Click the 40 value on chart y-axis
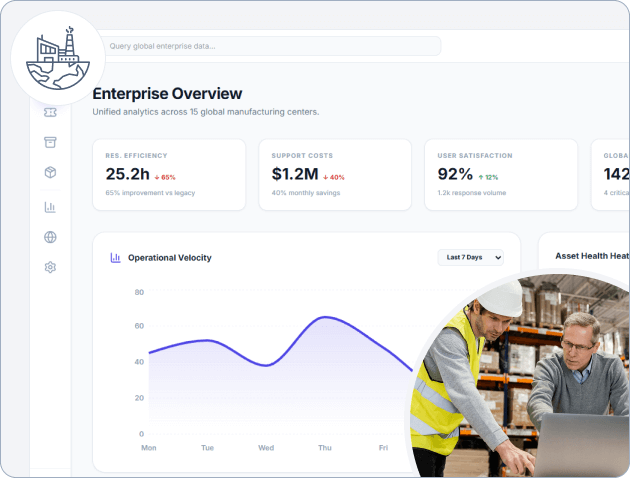The image size is (630, 478). 139,362
